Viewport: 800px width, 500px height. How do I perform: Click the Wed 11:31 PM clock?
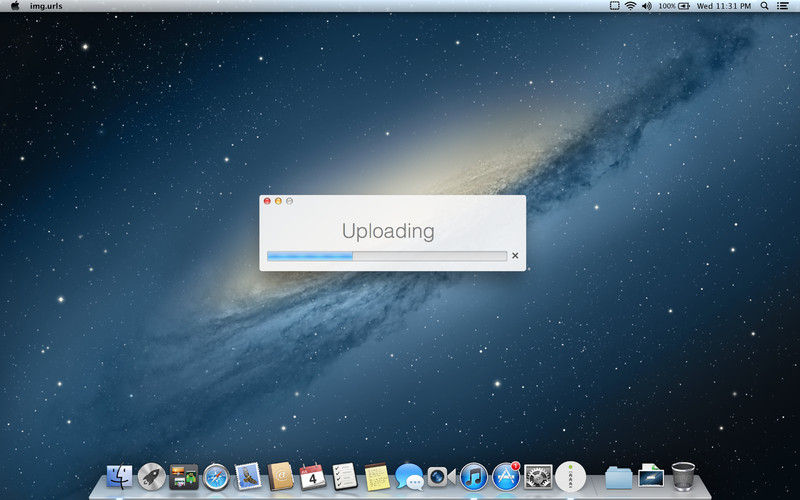(723, 6)
